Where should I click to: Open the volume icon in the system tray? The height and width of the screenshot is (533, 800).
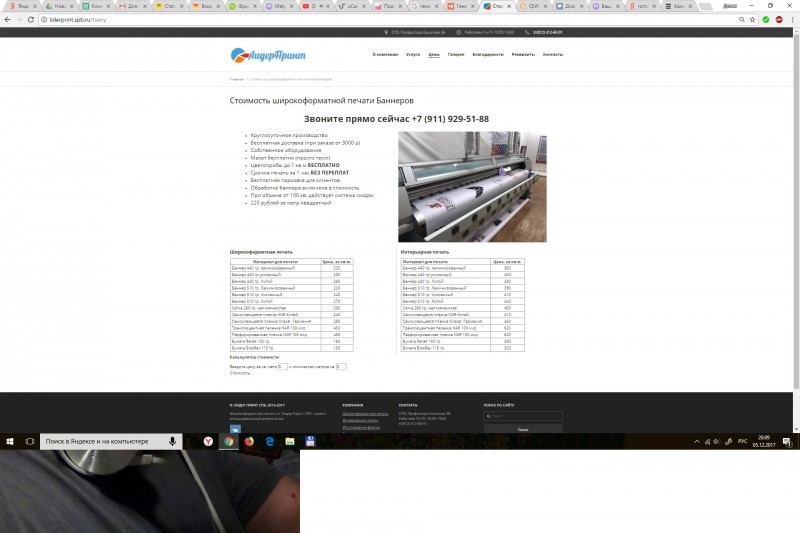717,441
